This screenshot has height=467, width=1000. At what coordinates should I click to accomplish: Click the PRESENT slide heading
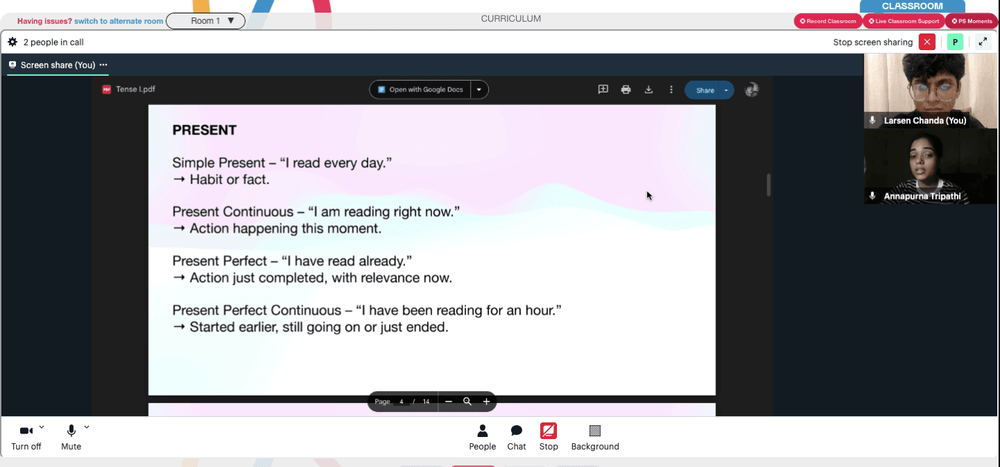pyautogui.click(x=204, y=130)
